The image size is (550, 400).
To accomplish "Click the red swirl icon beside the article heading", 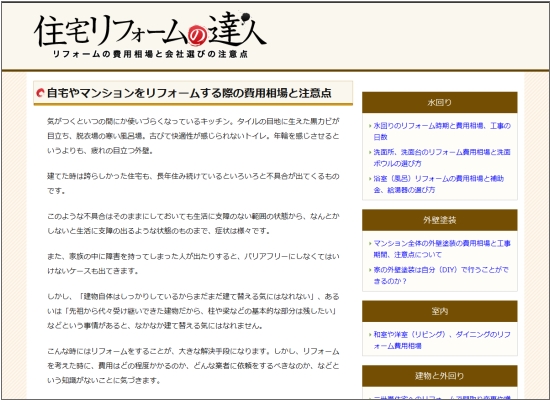I will [41, 93].
